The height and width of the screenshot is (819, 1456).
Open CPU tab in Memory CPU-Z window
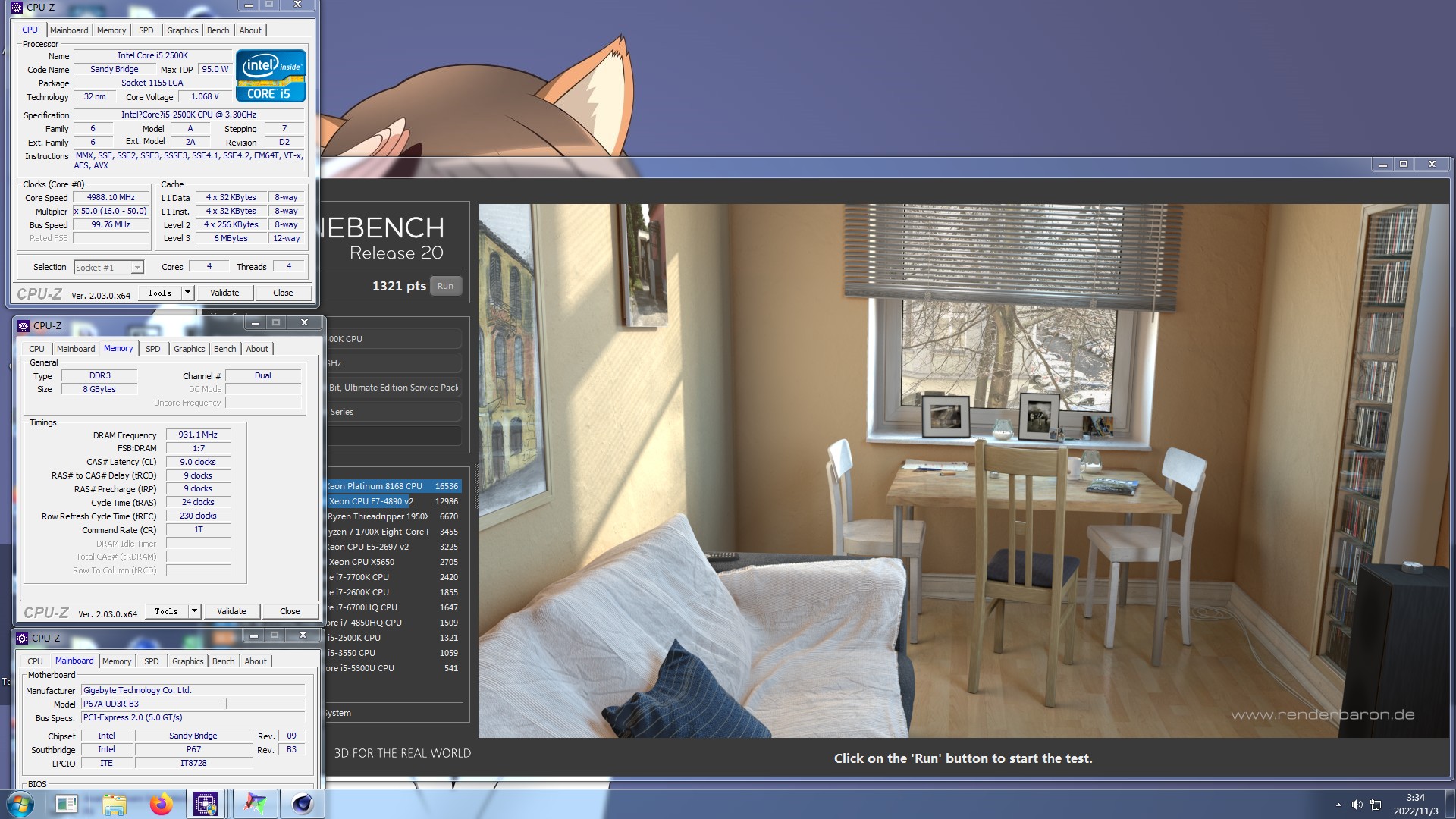pyautogui.click(x=36, y=349)
